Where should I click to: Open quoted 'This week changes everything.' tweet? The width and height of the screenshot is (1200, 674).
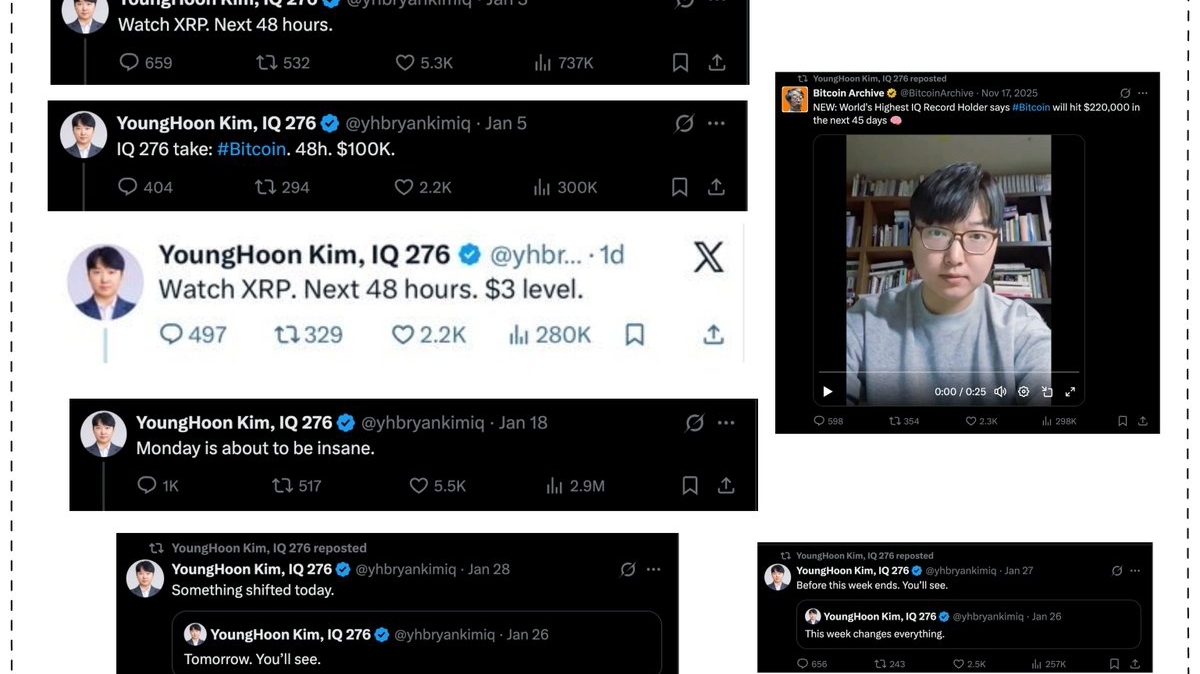pos(969,625)
